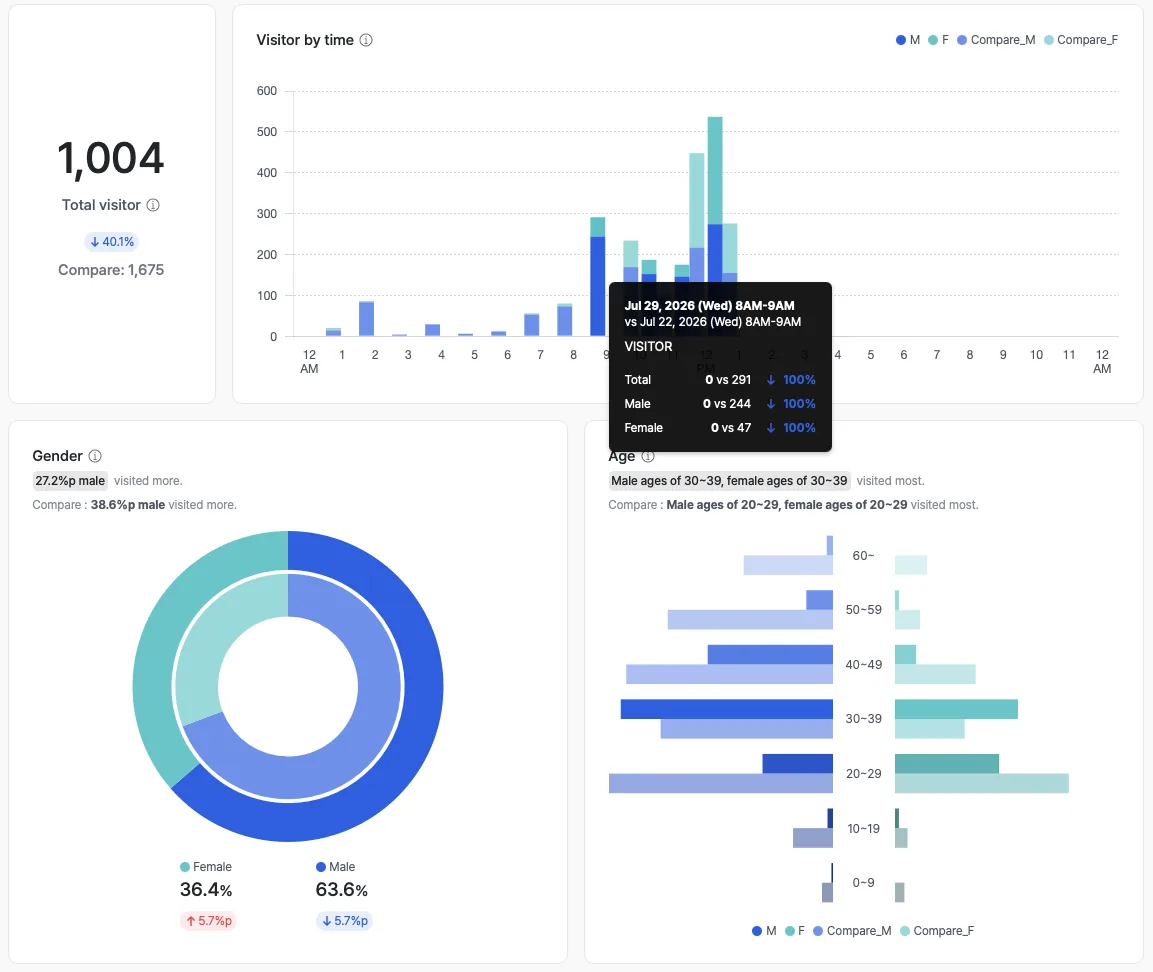Screen dimensions: 1153x972
Task: Click the '27.2%p male' highlight badge
Action: (x=70, y=481)
